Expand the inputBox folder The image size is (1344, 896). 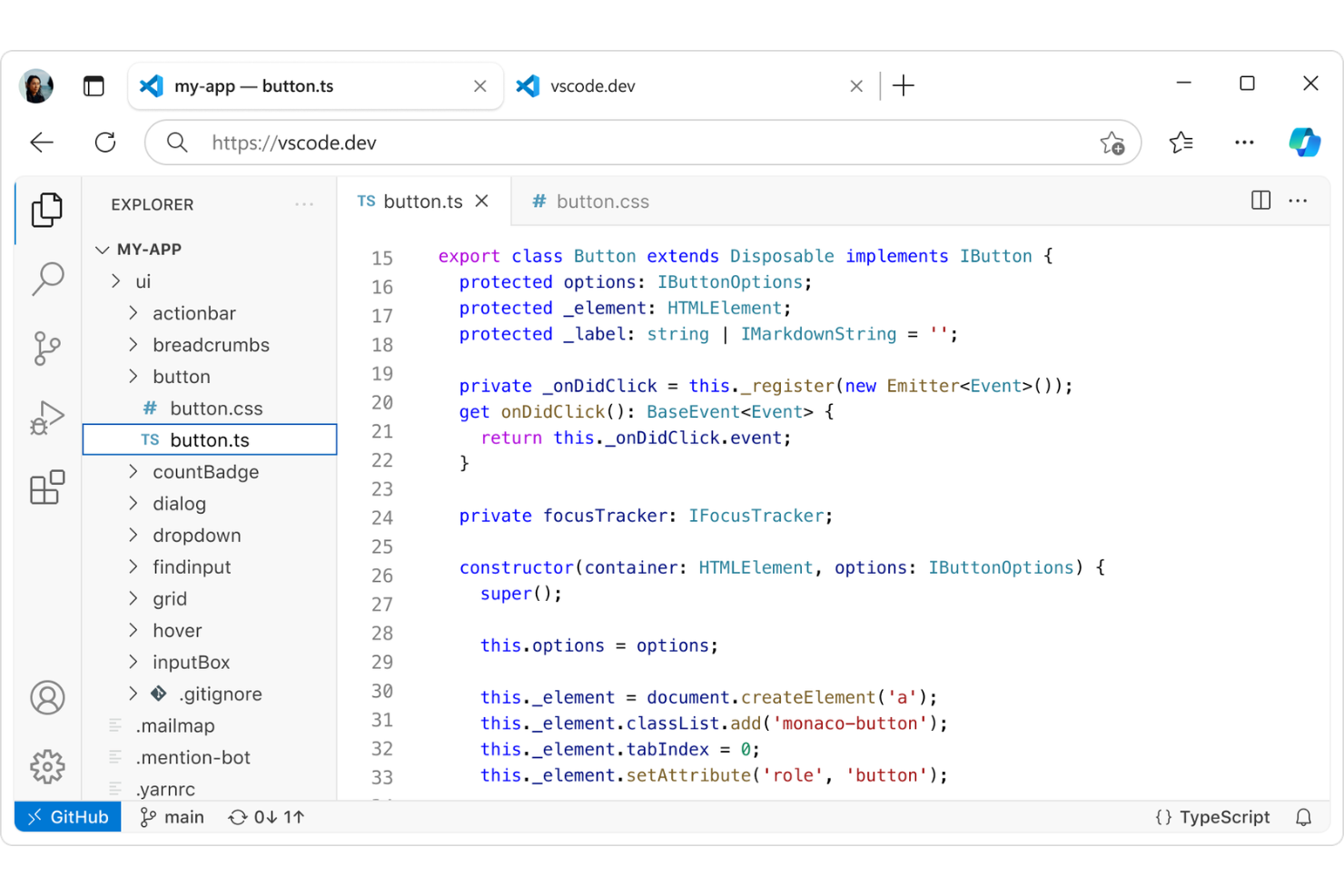coord(133,663)
